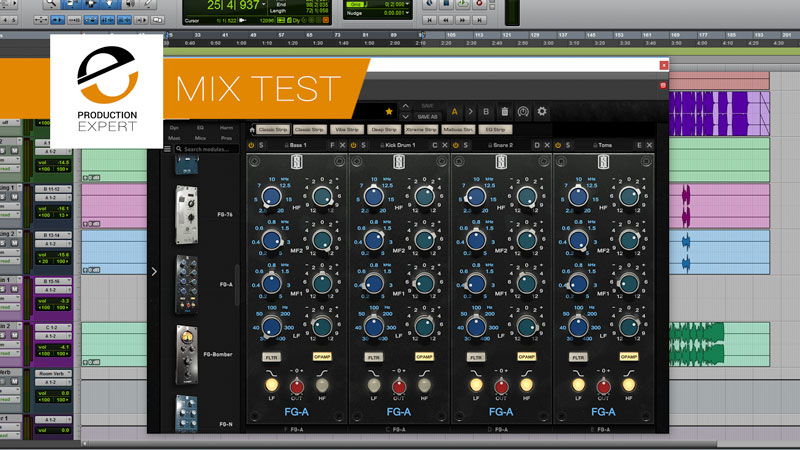Select the Vibe Strip preset tab

[x=347, y=130]
